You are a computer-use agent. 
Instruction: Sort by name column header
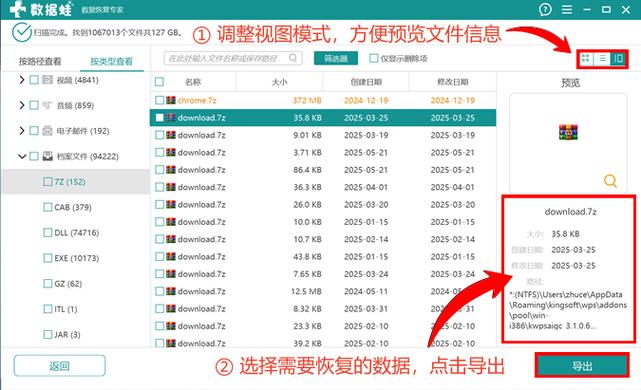click(193, 82)
